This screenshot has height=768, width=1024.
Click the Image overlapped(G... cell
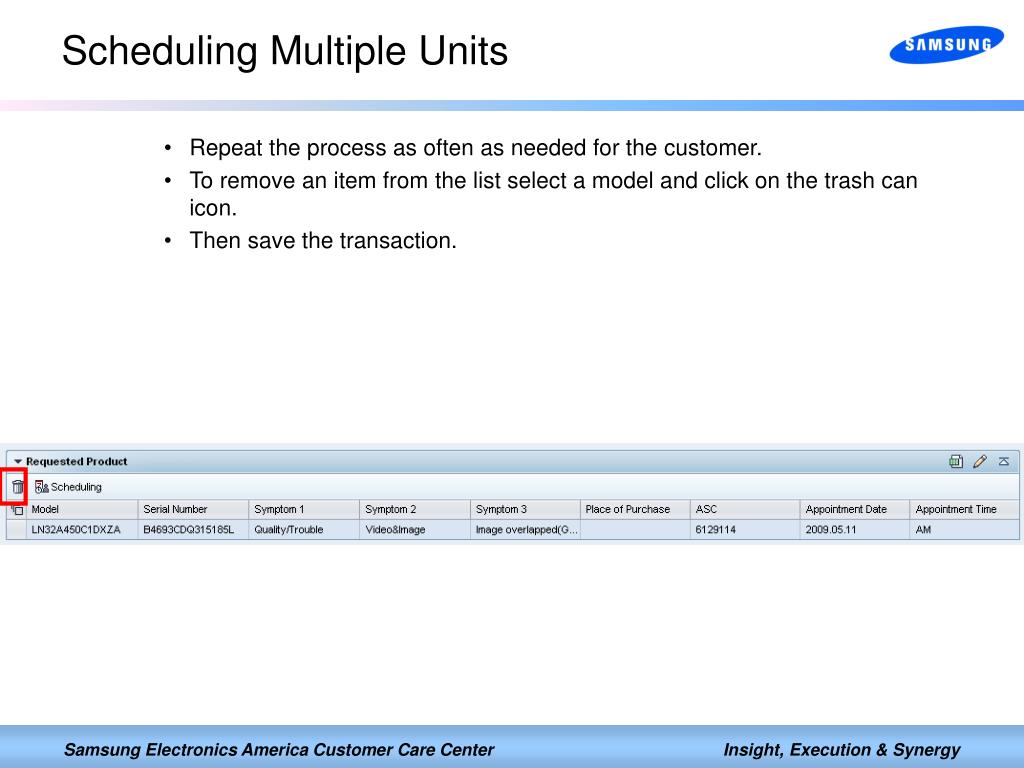(x=525, y=530)
